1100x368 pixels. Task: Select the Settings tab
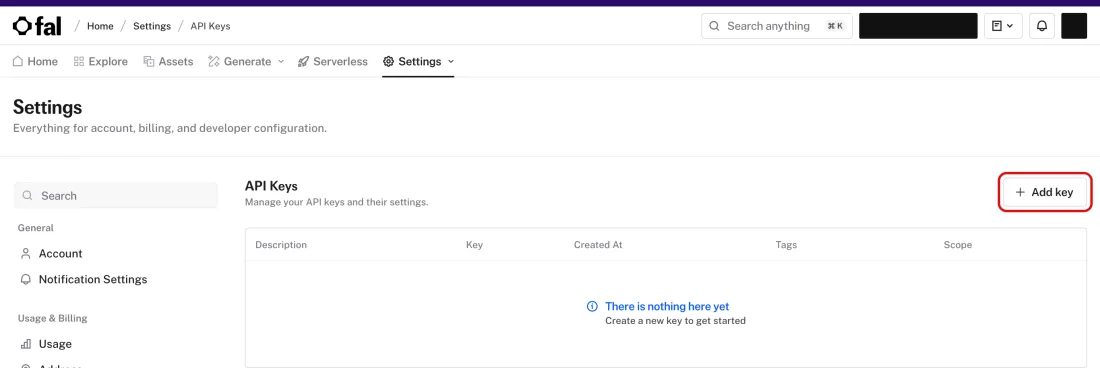[419, 62]
